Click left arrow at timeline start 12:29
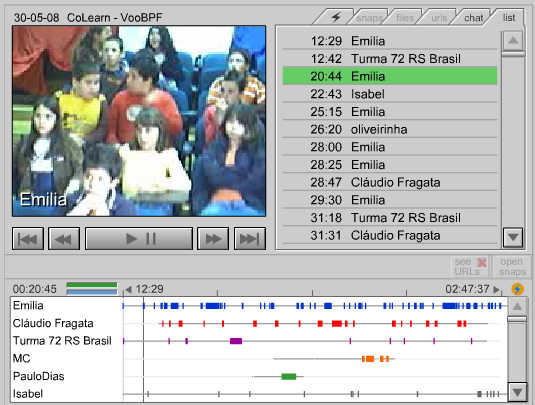 128,290
